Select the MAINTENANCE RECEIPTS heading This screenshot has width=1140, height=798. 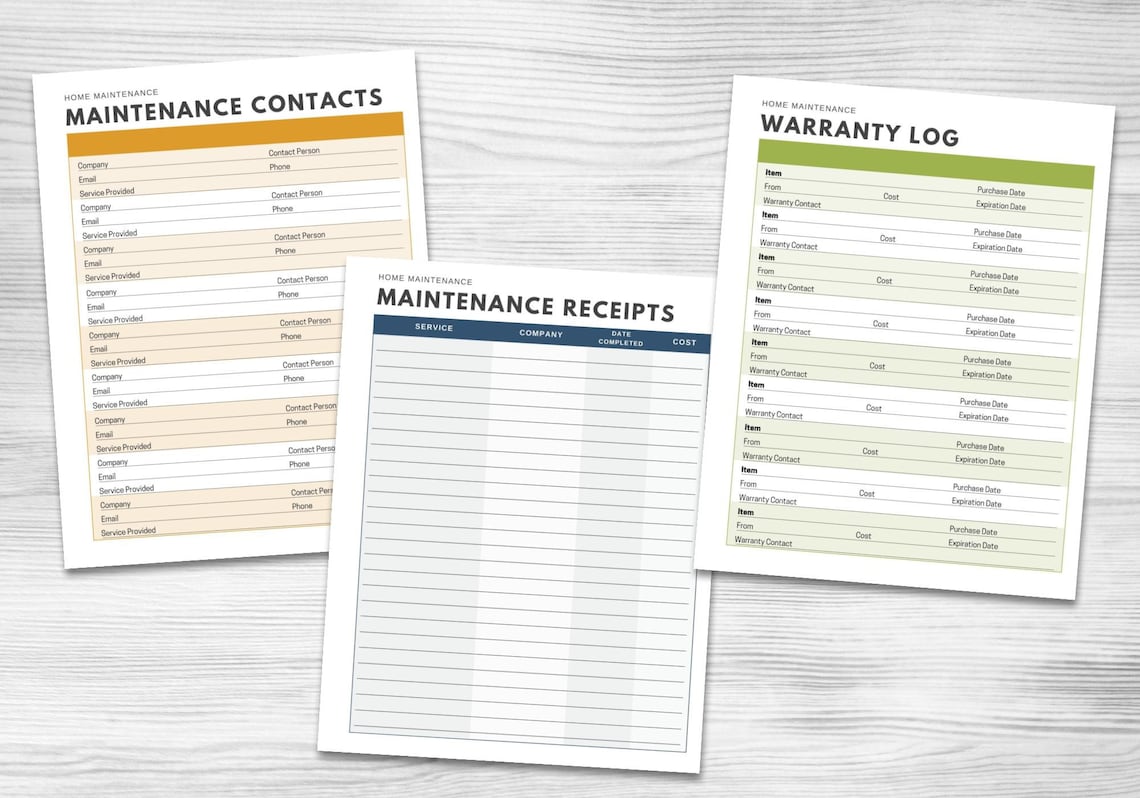[x=524, y=307]
